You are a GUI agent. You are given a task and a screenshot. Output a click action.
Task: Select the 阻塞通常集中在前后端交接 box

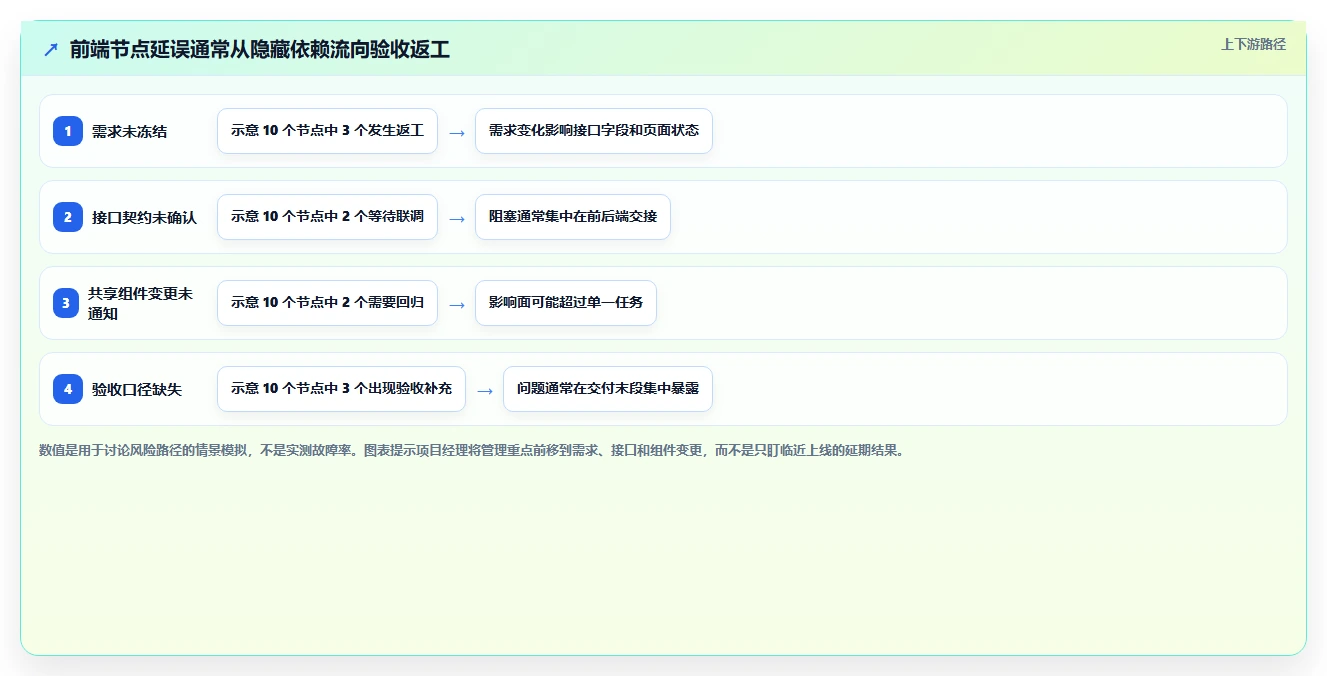[573, 217]
